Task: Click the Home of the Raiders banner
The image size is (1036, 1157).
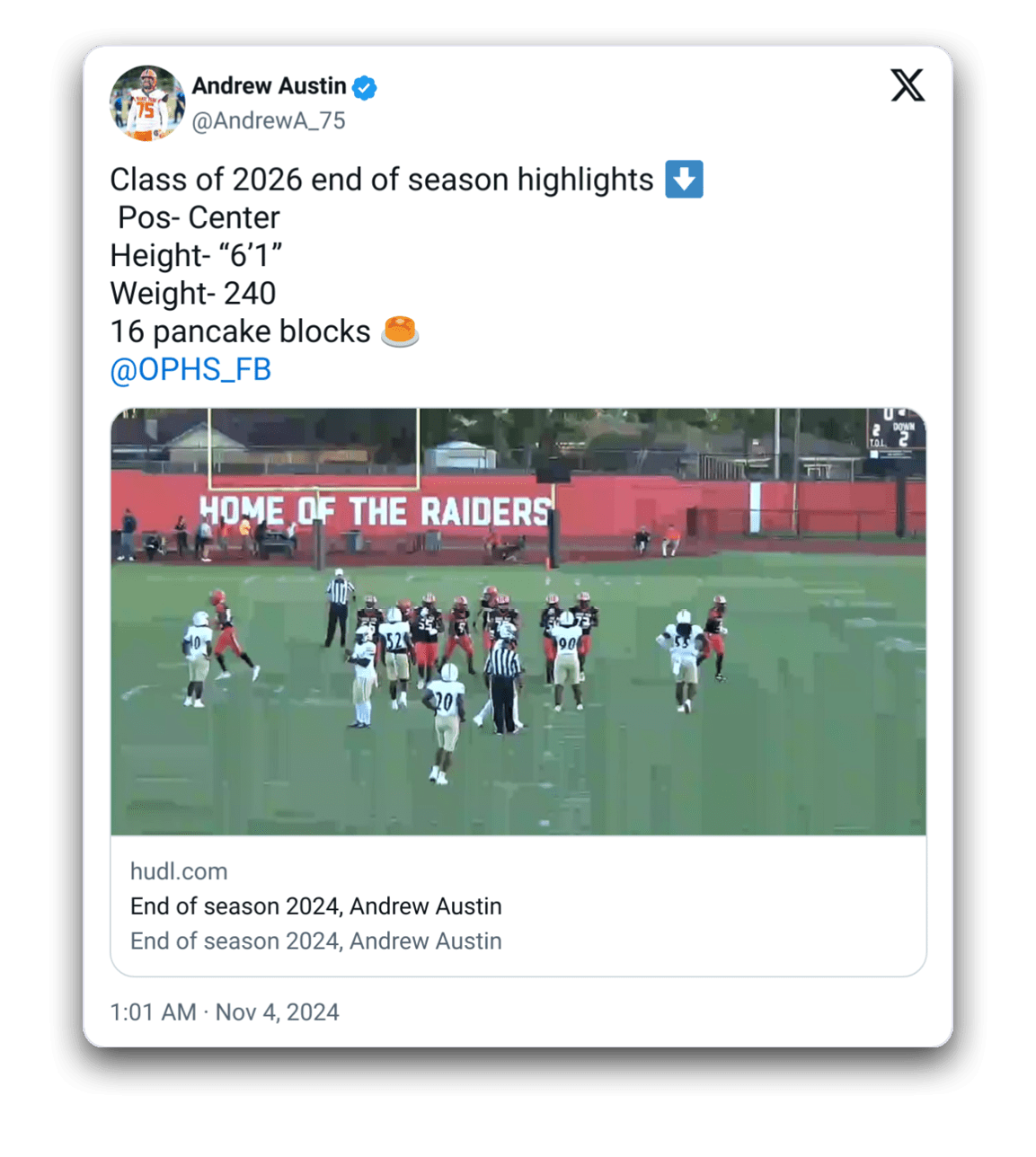Action: [375, 511]
